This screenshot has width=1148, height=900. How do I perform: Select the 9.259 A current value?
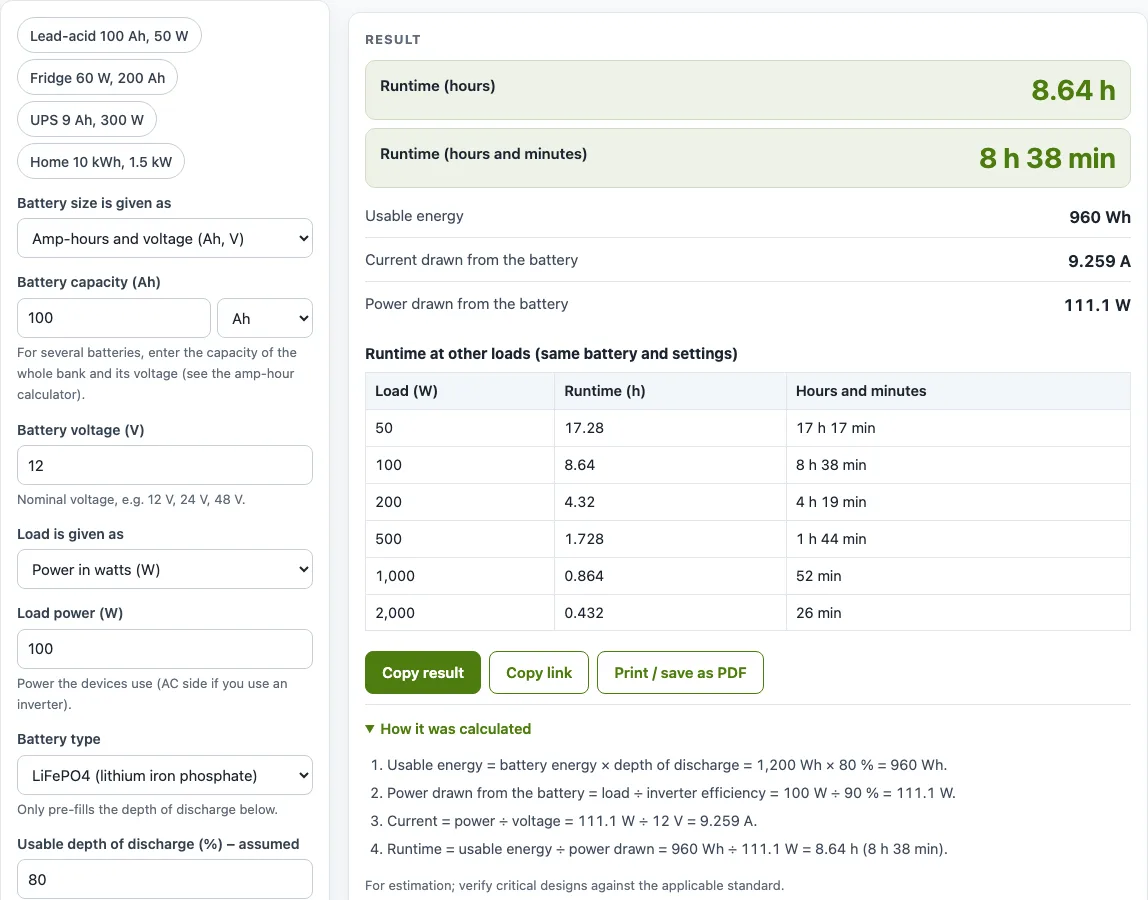tap(1099, 261)
